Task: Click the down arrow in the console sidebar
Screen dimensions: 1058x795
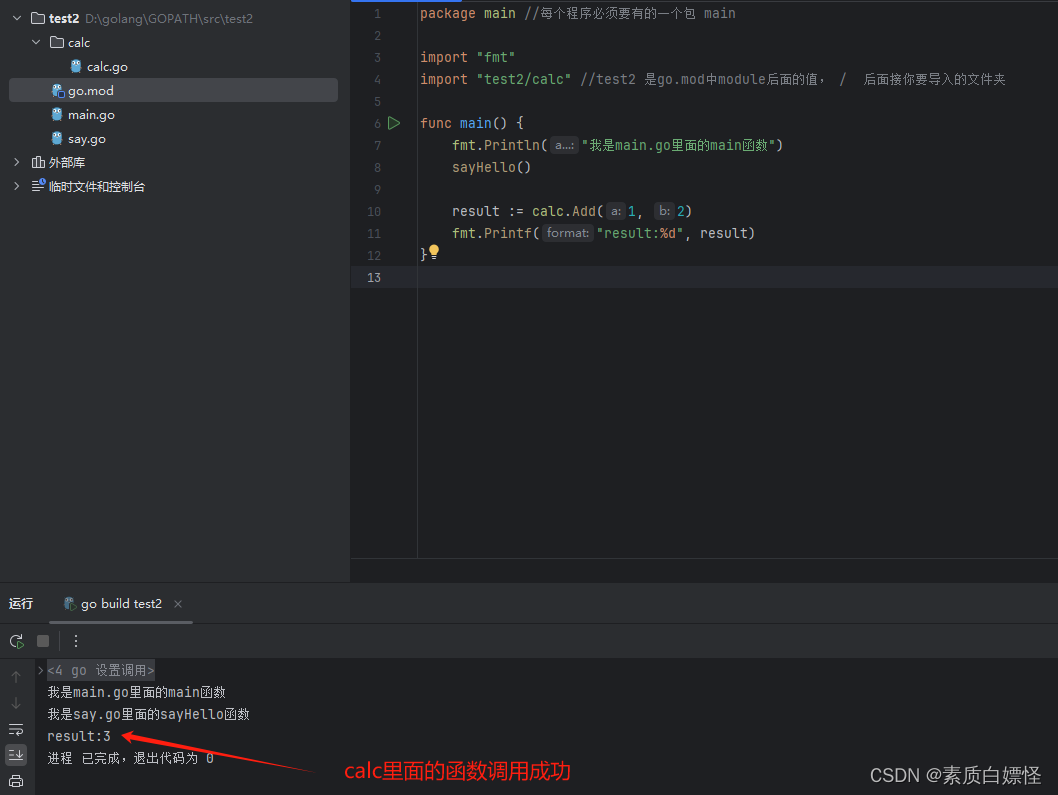Action: [x=16, y=703]
